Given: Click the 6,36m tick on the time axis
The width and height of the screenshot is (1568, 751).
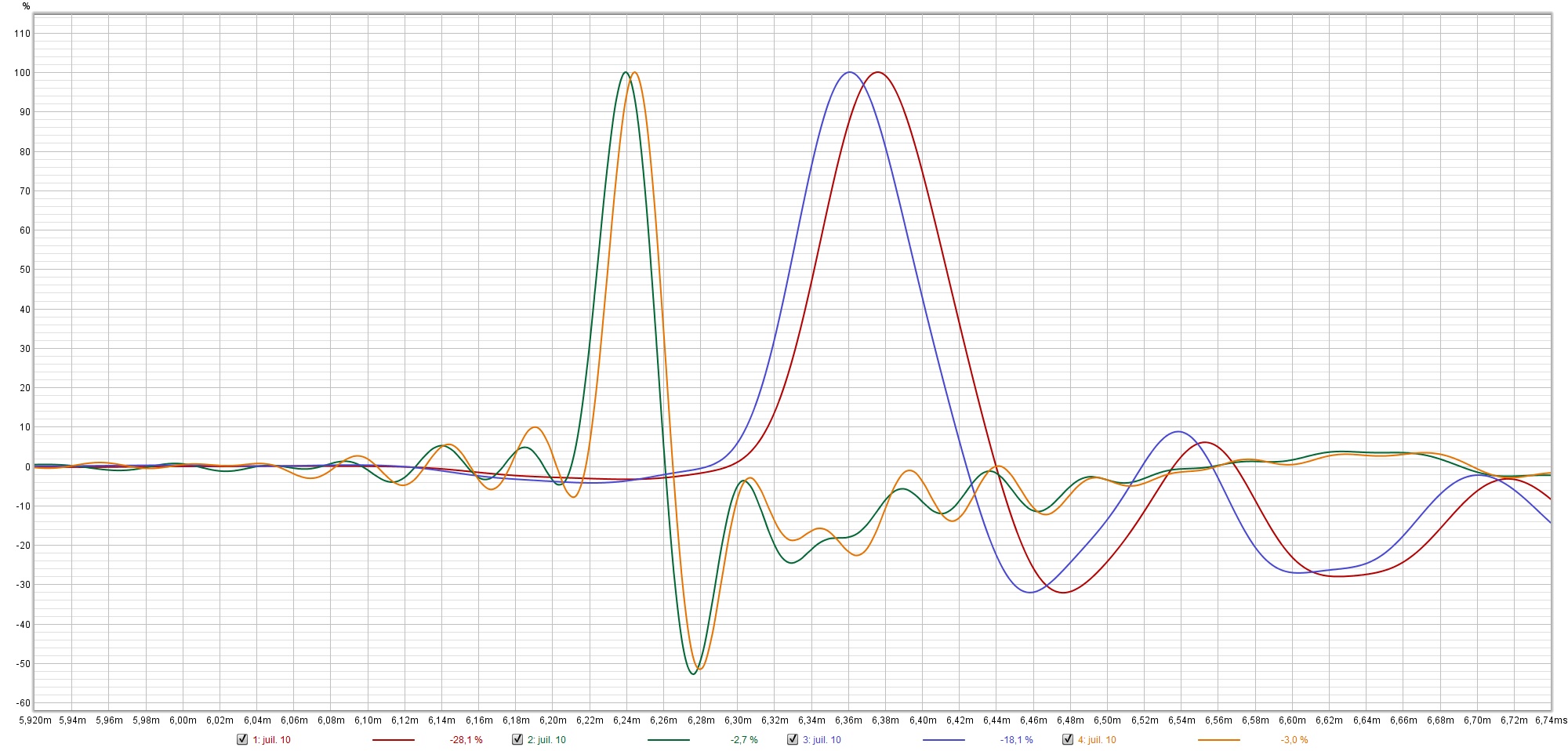Looking at the screenshot, I should [848, 720].
